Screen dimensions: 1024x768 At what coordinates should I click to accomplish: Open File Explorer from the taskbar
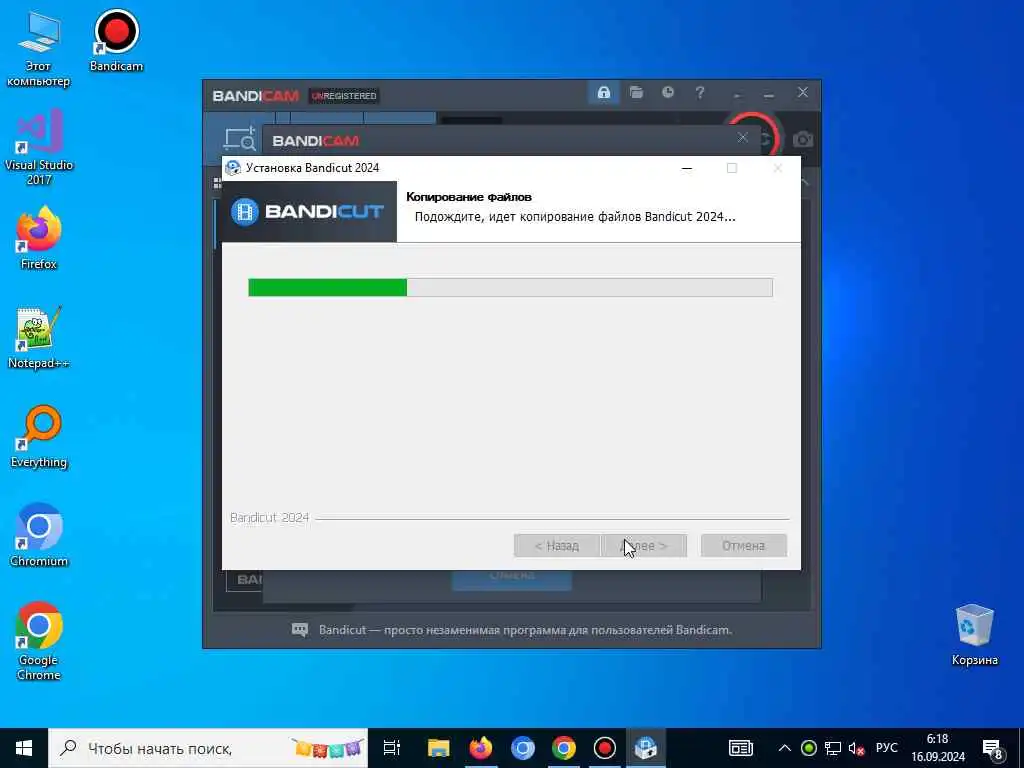pos(438,748)
